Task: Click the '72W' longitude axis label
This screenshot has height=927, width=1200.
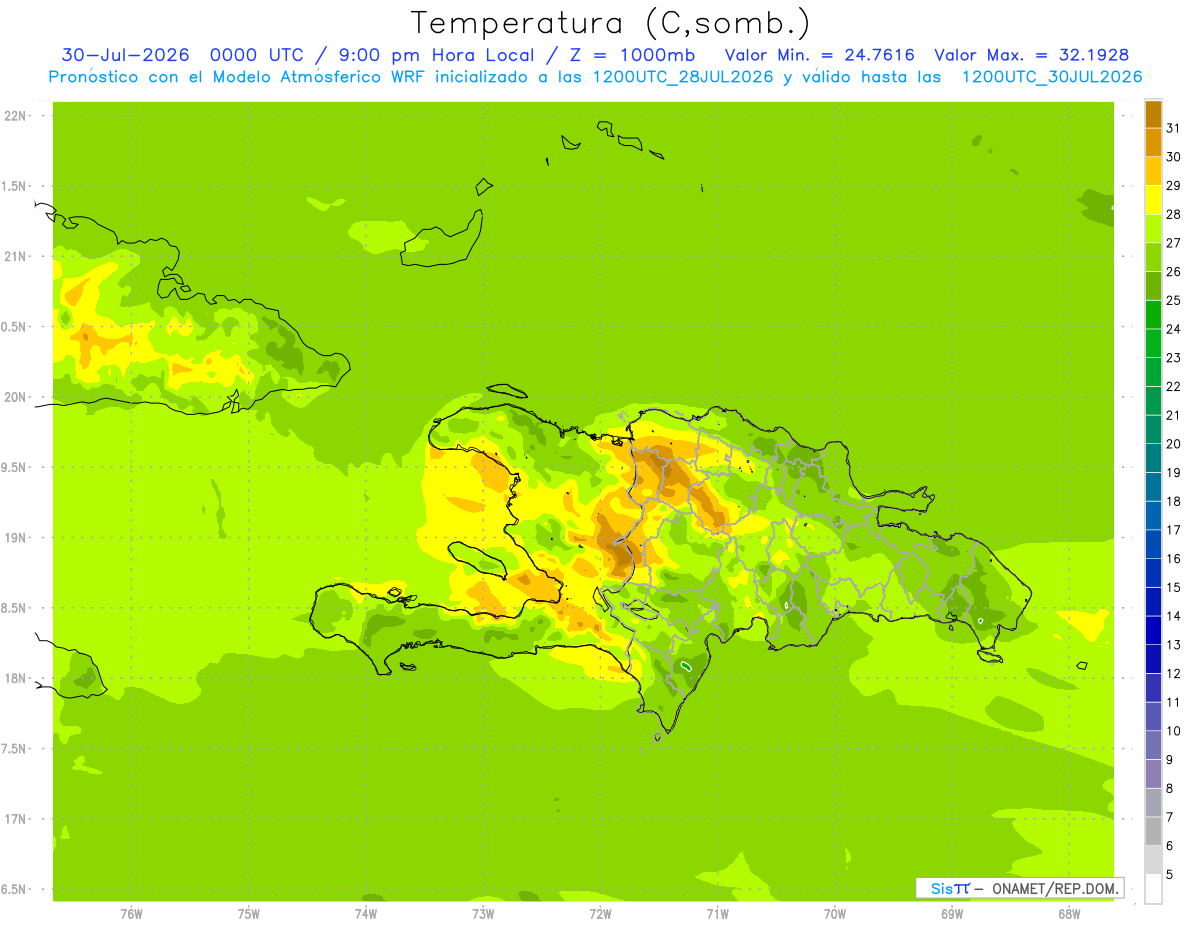Action: [x=600, y=913]
